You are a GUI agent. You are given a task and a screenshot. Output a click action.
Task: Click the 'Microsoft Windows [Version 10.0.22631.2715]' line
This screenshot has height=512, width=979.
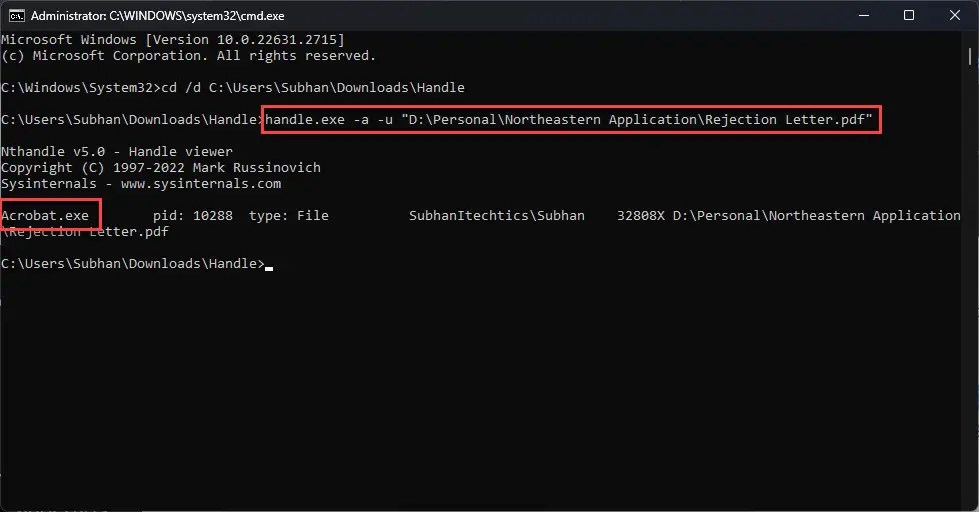173,39
